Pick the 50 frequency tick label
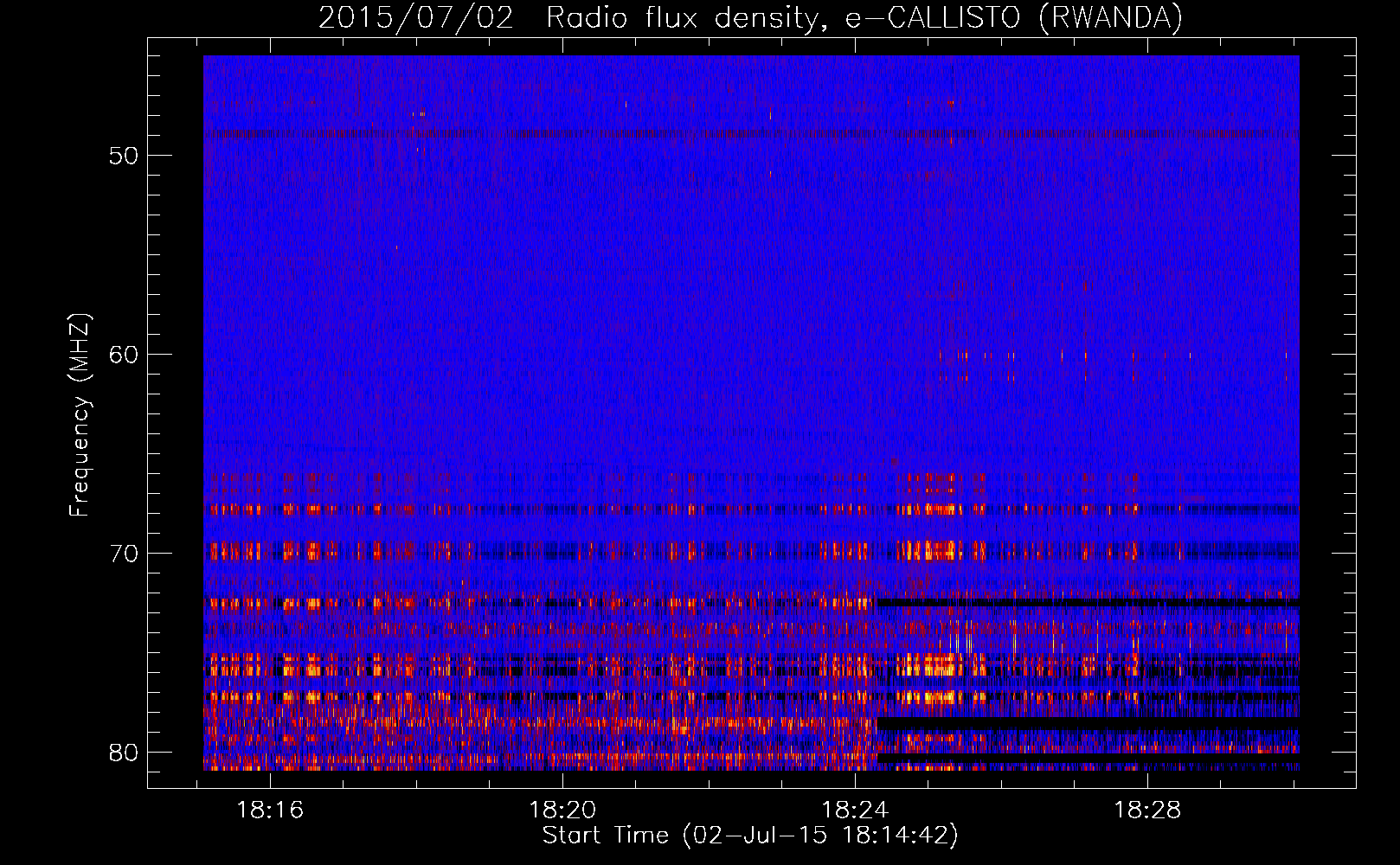Screen dimensions: 1400x865 tap(124, 156)
